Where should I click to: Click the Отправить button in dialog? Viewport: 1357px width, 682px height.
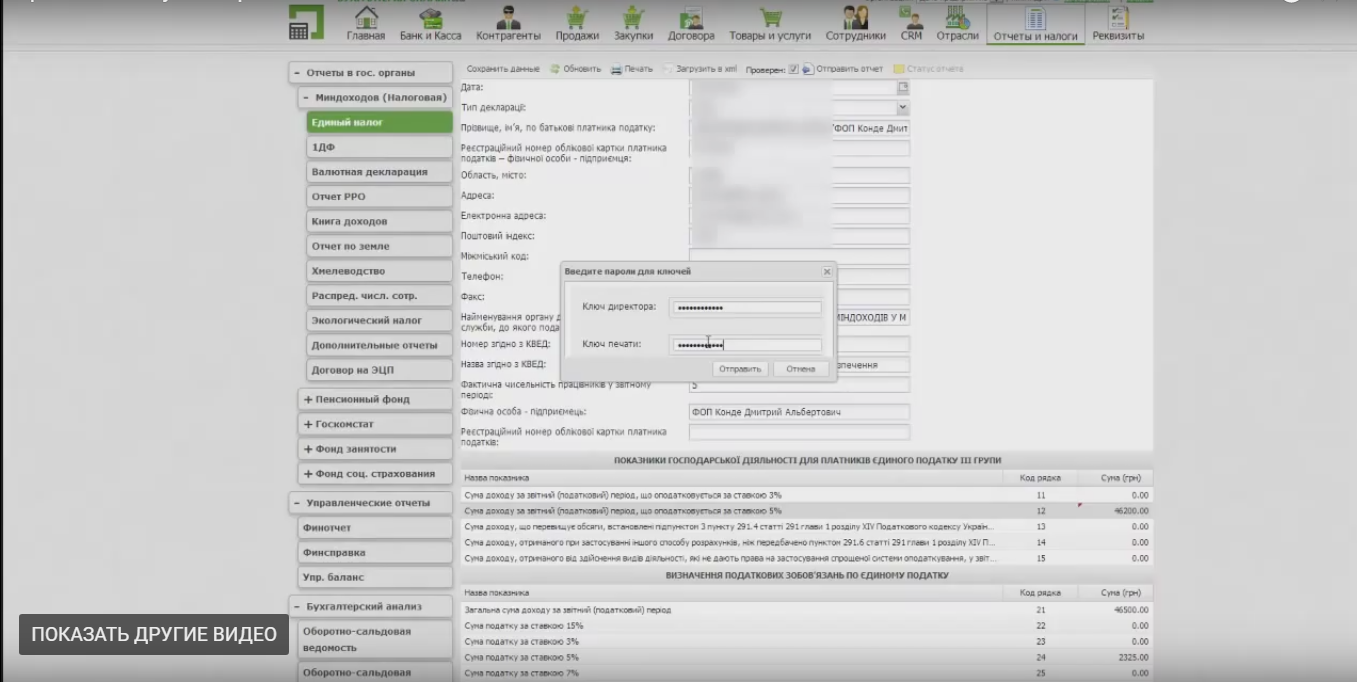[740, 369]
